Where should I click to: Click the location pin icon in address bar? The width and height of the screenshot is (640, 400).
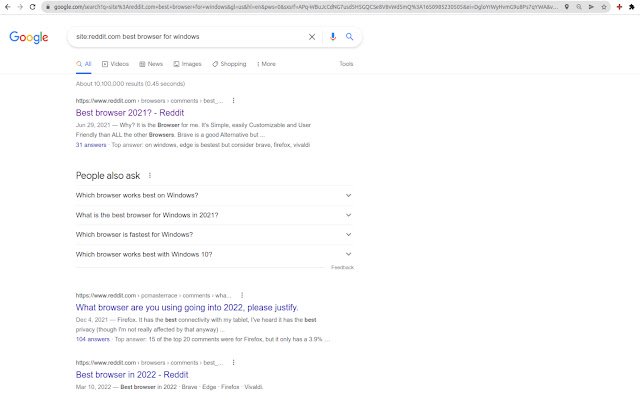[567, 7]
